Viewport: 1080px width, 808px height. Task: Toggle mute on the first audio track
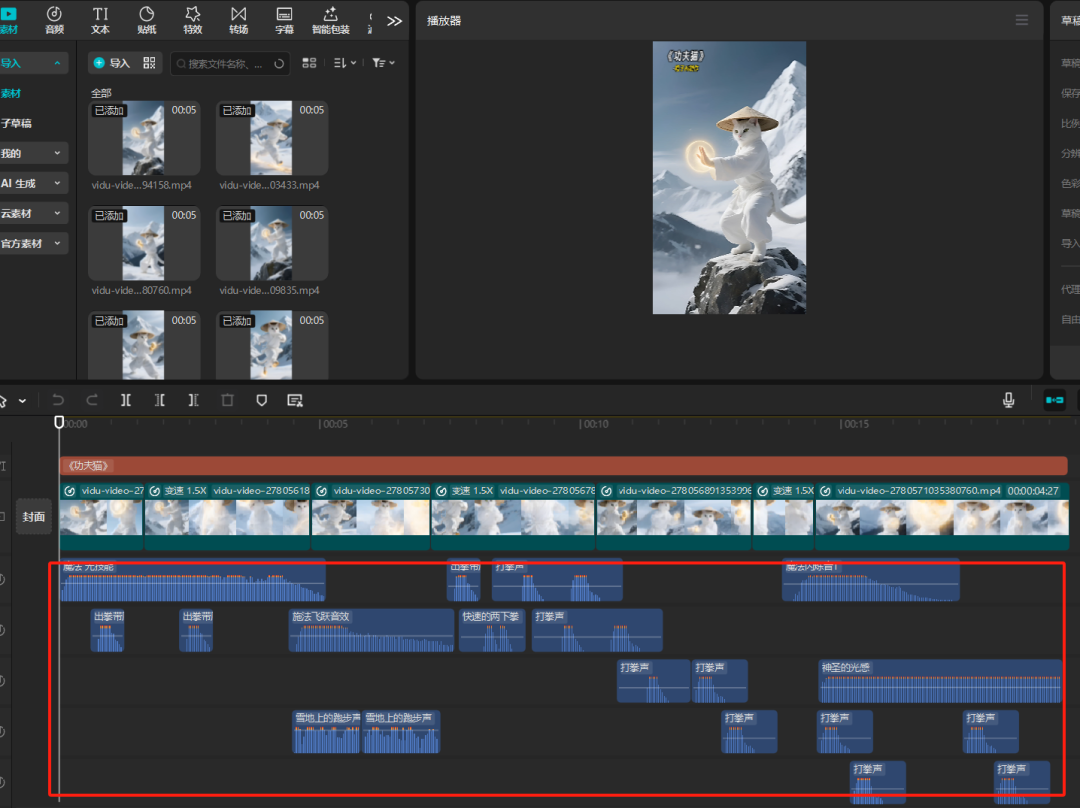(3, 580)
